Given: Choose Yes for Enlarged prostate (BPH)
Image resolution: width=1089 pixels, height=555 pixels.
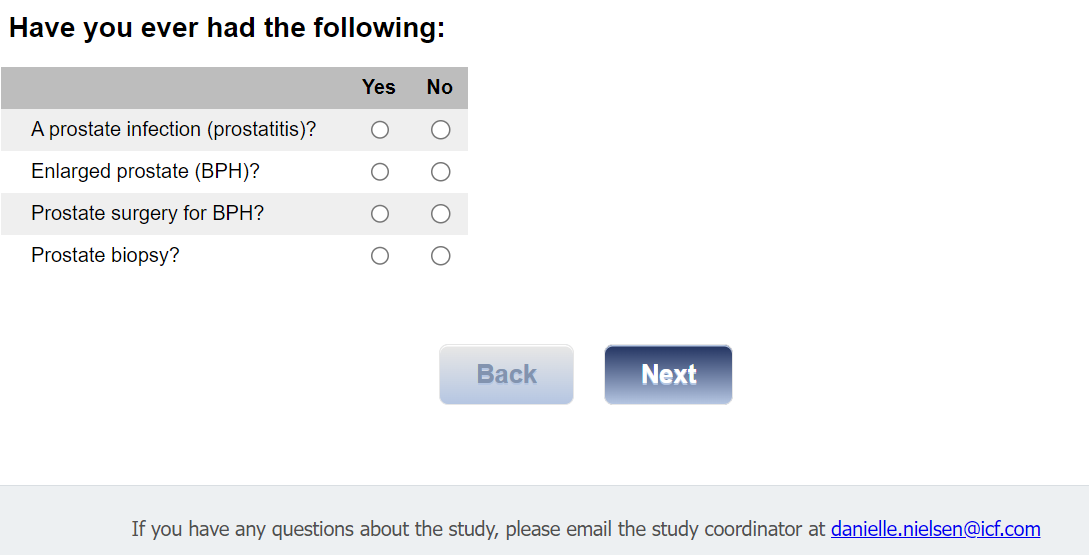Looking at the screenshot, I should 380,172.
